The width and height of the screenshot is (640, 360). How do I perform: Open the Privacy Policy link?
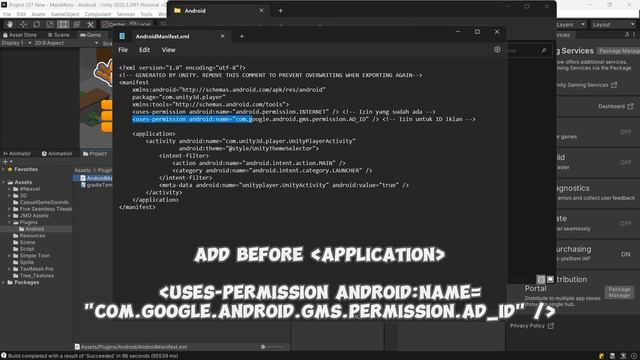click(527, 326)
